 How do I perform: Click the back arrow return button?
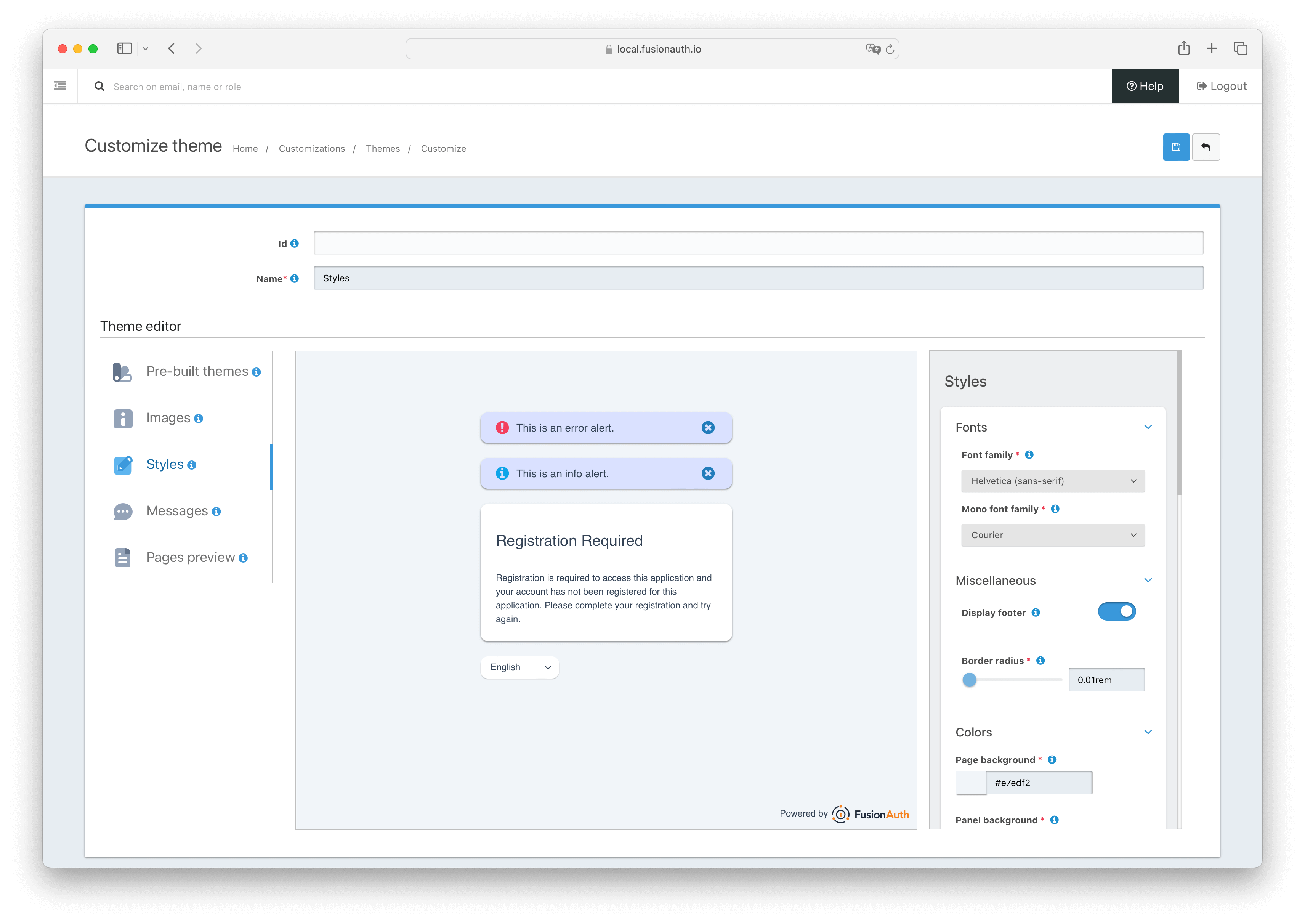[1206, 147]
